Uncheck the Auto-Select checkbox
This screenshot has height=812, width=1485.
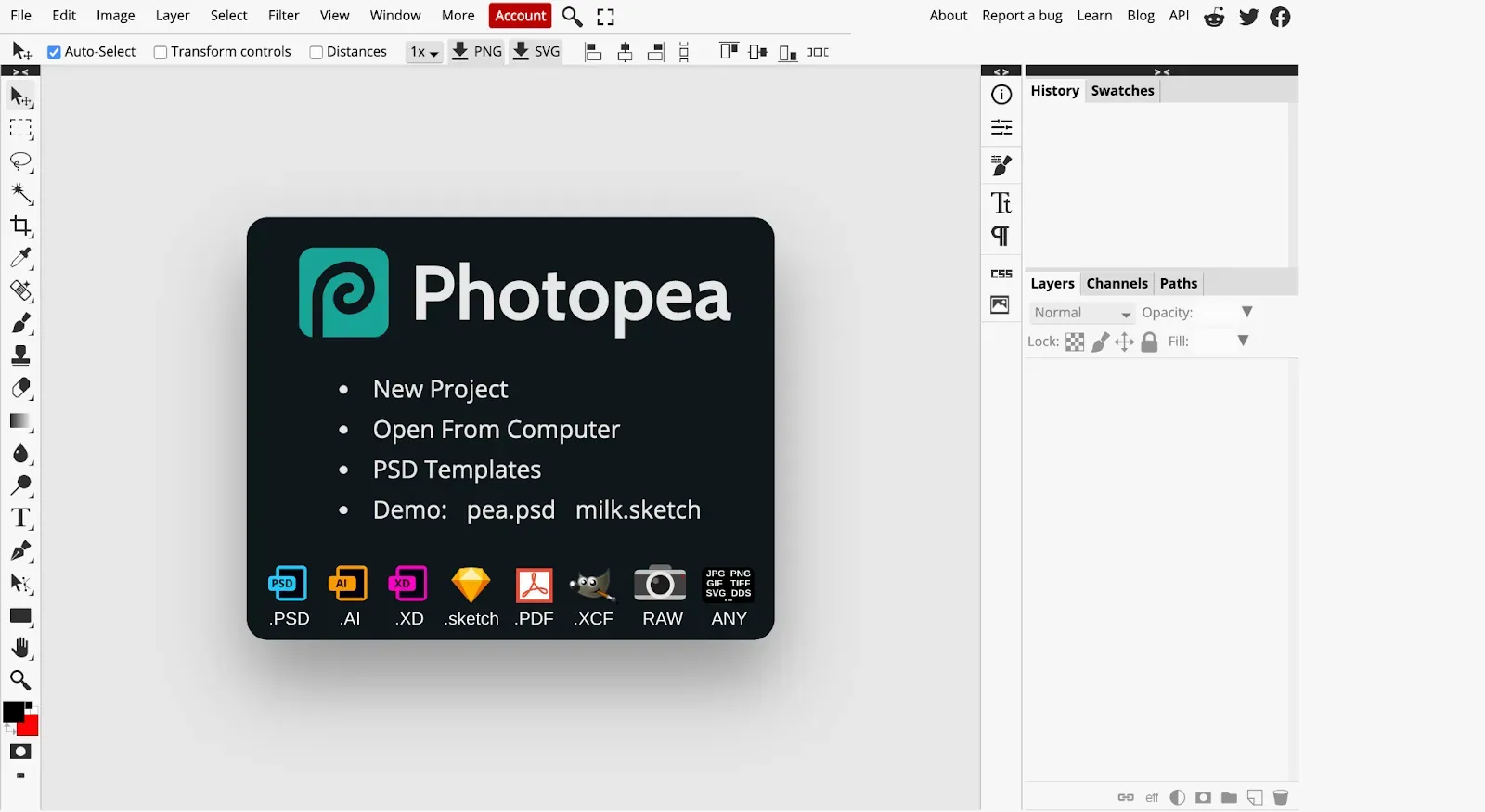coord(54,52)
